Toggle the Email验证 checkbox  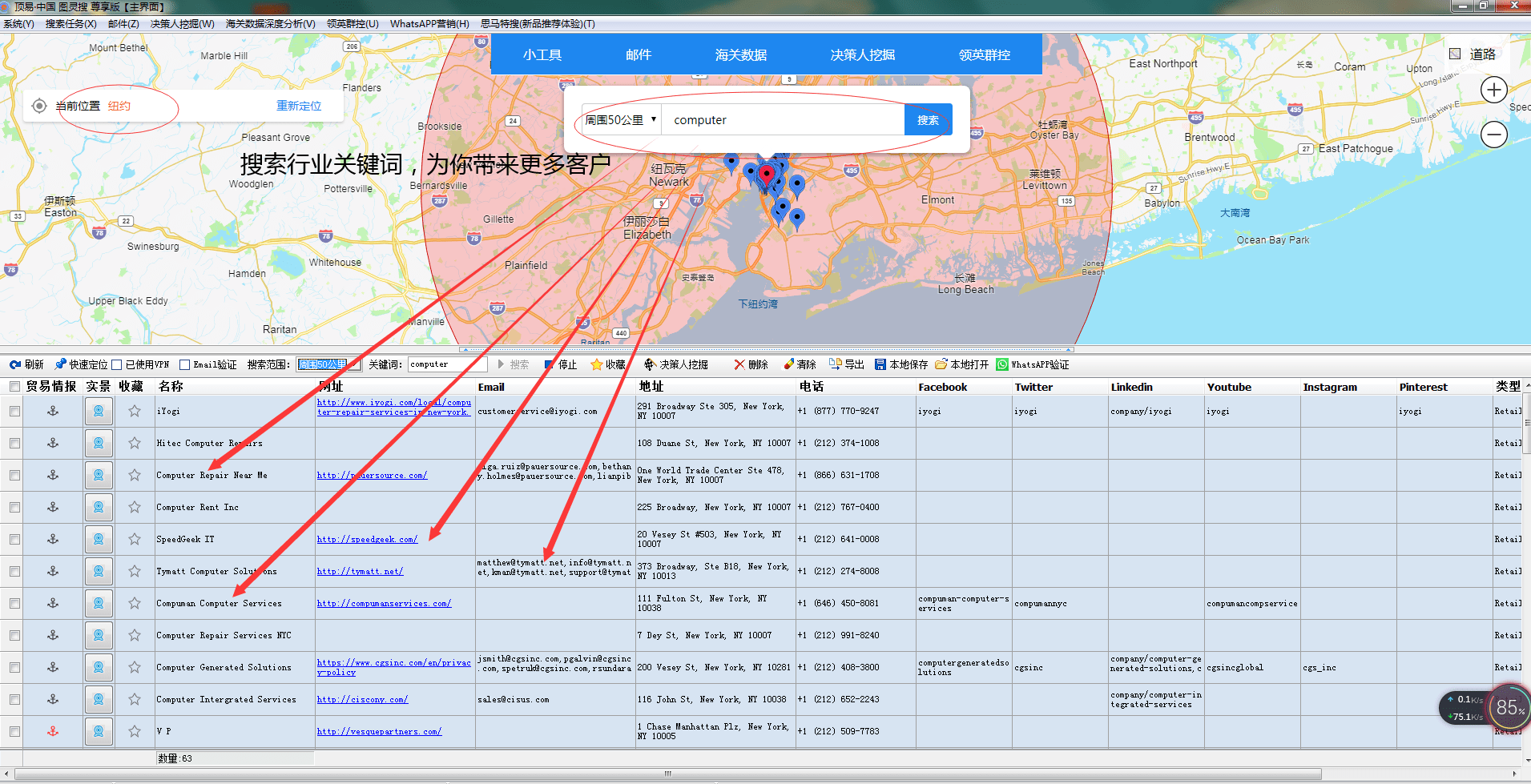(x=184, y=364)
